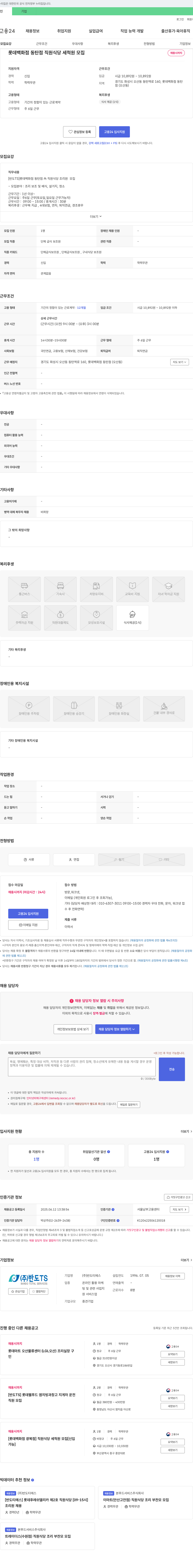193x1568 pixels.
Task: Click the 건물 내부 경사로 icon
Action: click(x=164, y=709)
